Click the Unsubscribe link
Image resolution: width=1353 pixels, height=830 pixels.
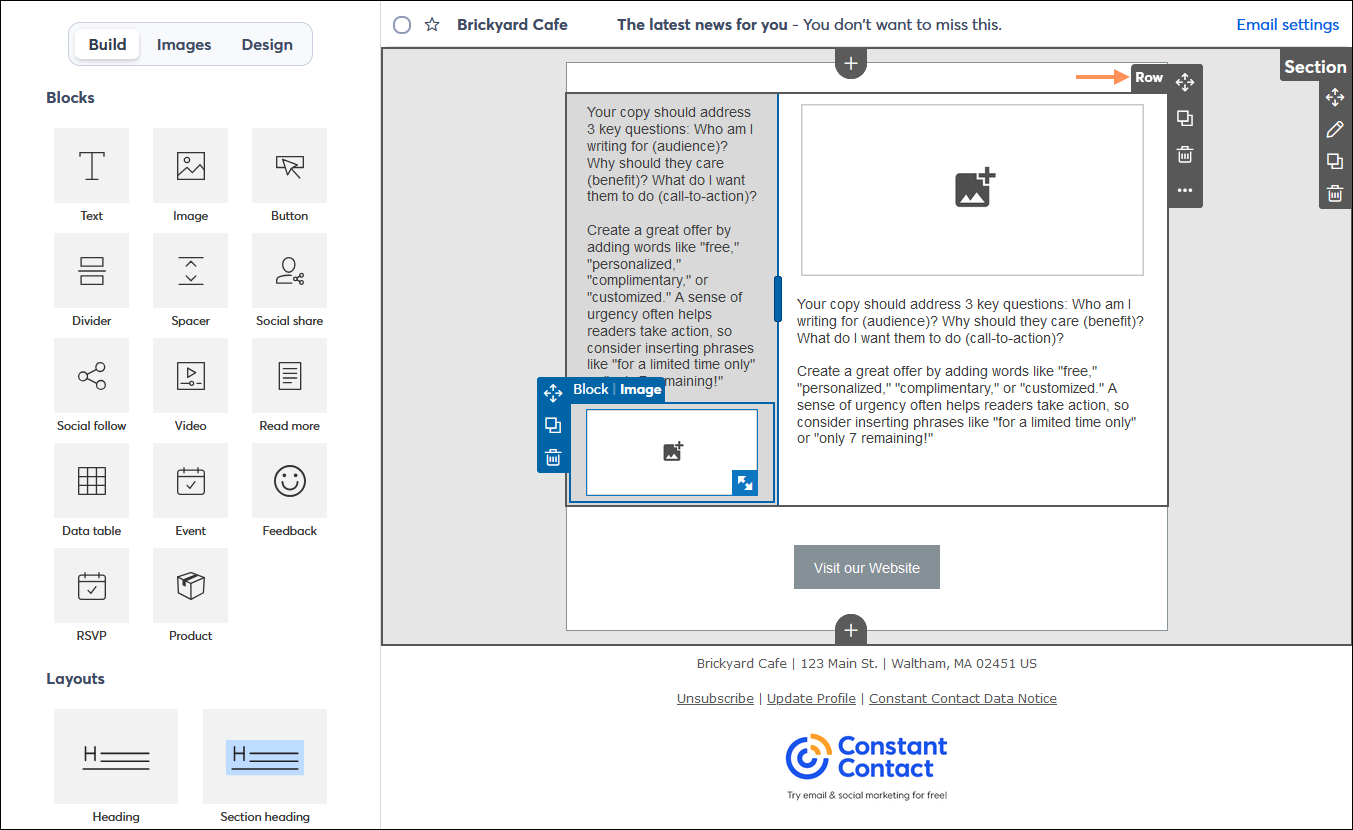tap(715, 698)
